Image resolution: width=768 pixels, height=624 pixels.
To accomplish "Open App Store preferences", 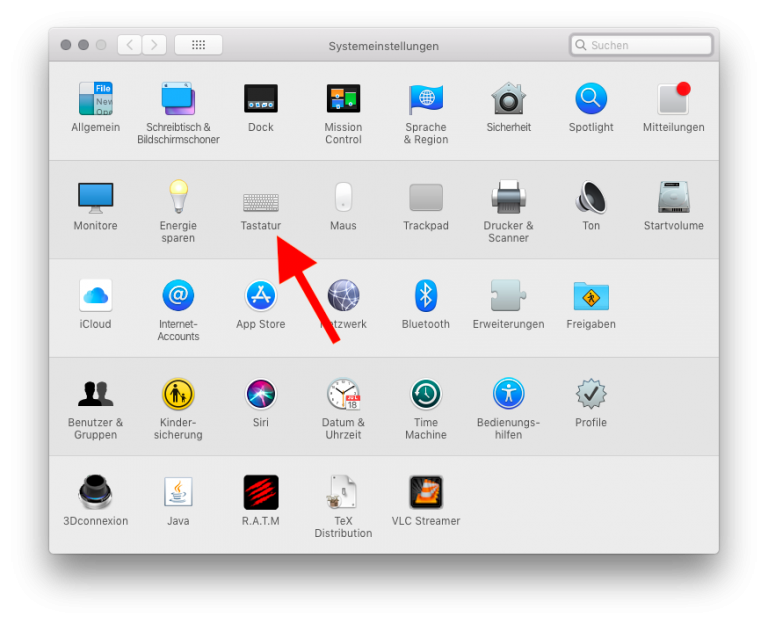I will click(x=261, y=295).
